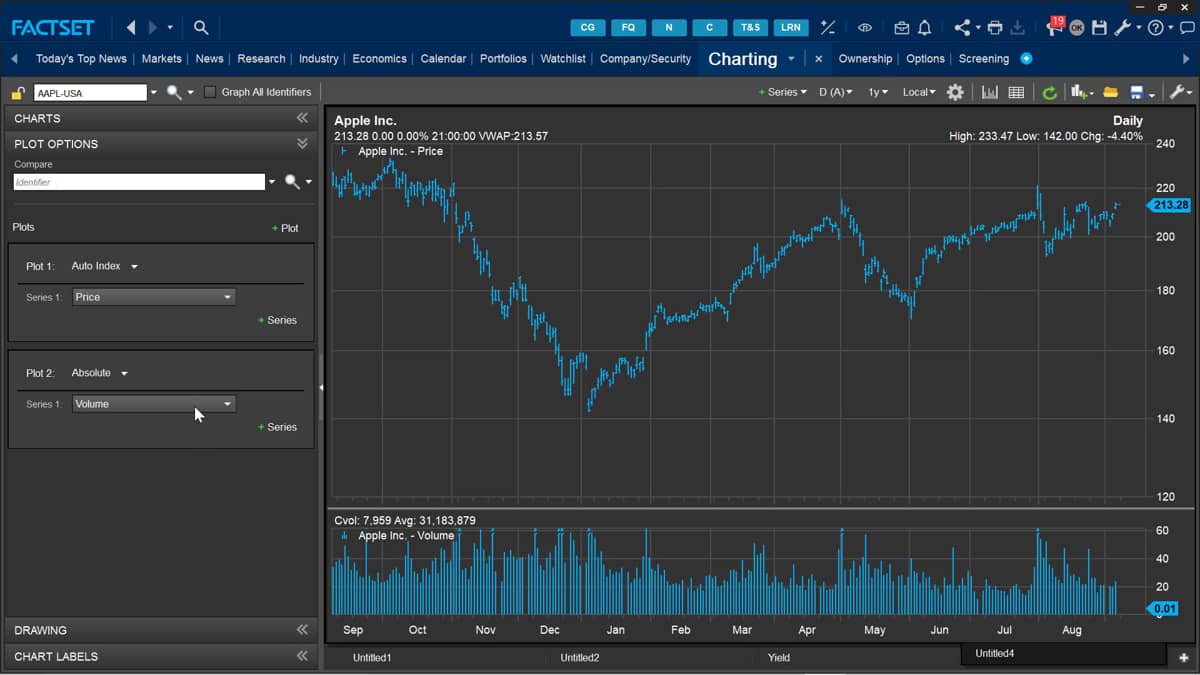Click the blue save chart icon

tap(1137, 92)
